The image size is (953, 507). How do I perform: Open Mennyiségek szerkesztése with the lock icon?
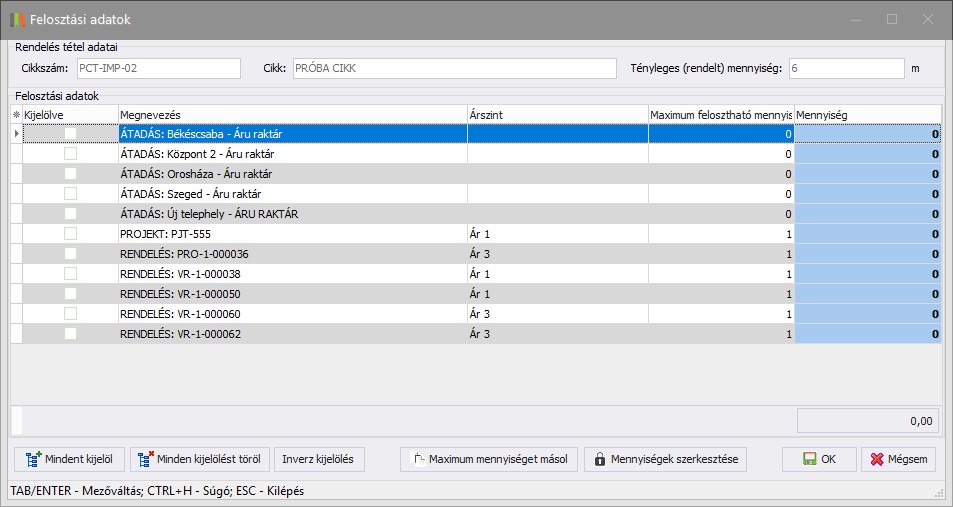[x=666, y=459]
